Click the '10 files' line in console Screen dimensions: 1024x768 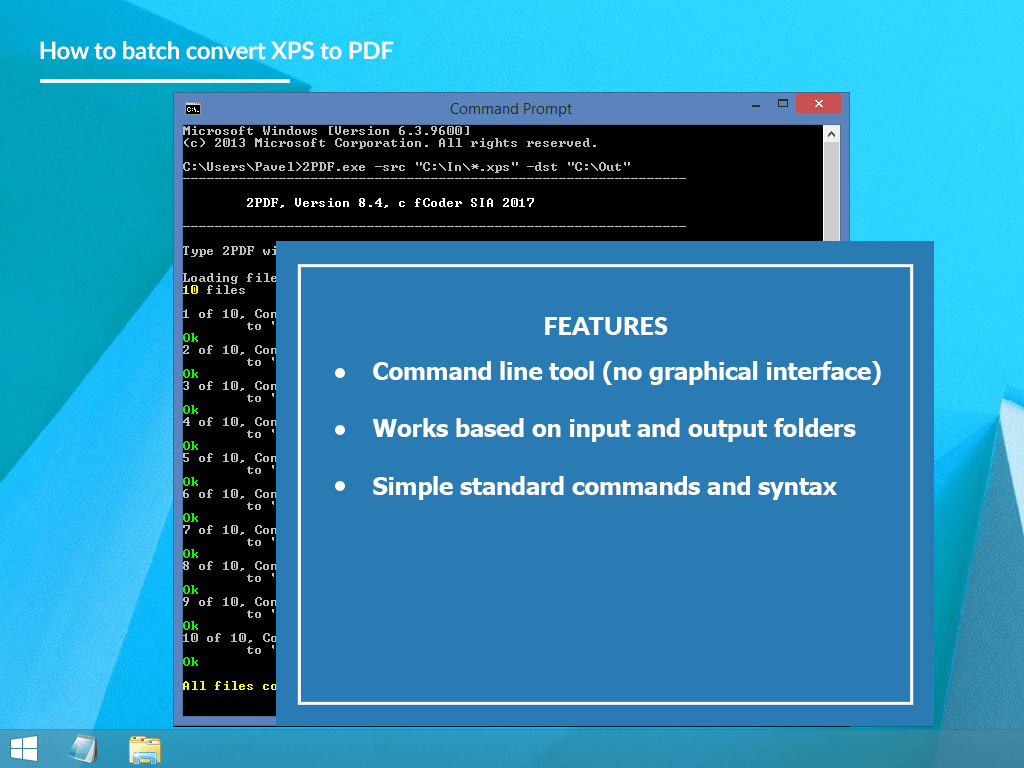[x=214, y=290]
